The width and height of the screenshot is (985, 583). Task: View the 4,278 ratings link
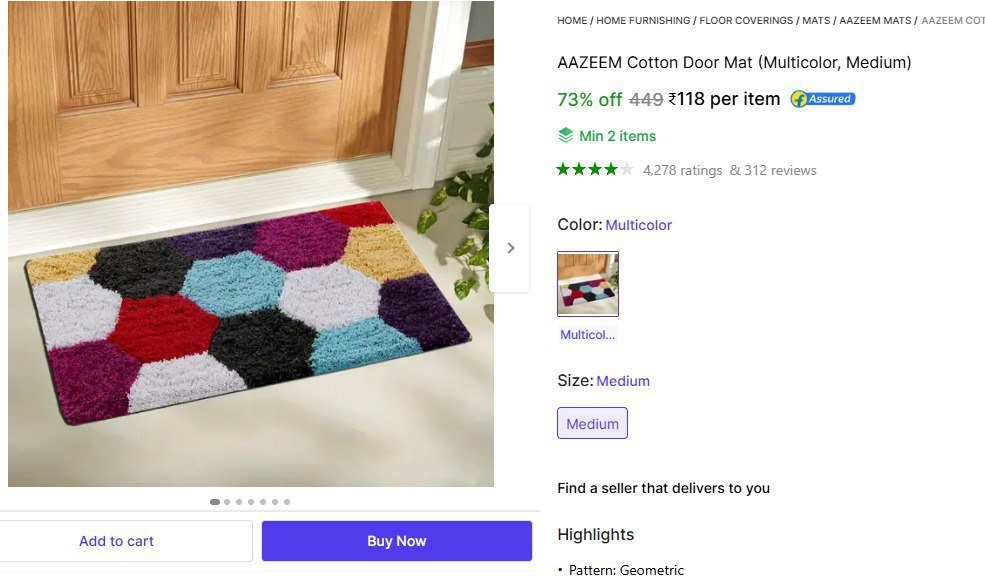pyautogui.click(x=682, y=171)
